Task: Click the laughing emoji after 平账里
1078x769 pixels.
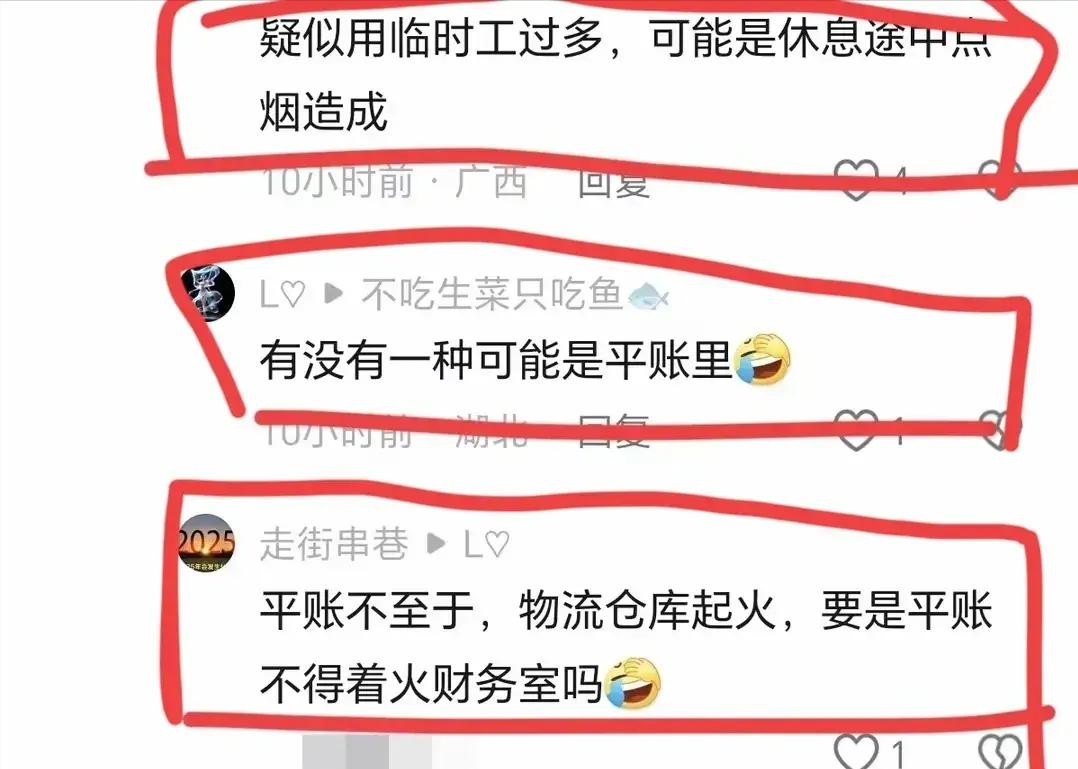Action: point(762,359)
